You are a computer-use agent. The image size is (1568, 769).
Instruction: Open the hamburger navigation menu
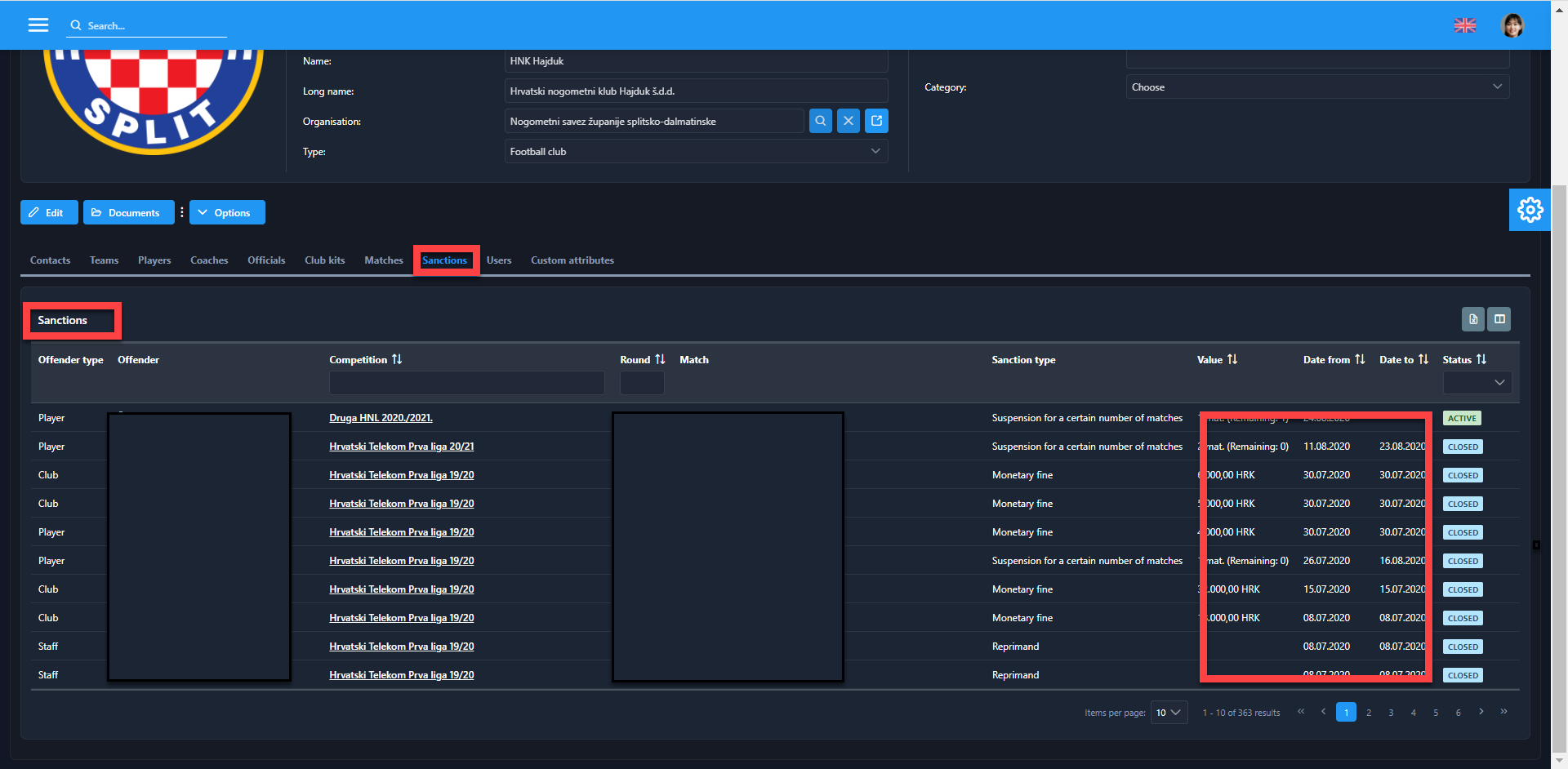[38, 24]
